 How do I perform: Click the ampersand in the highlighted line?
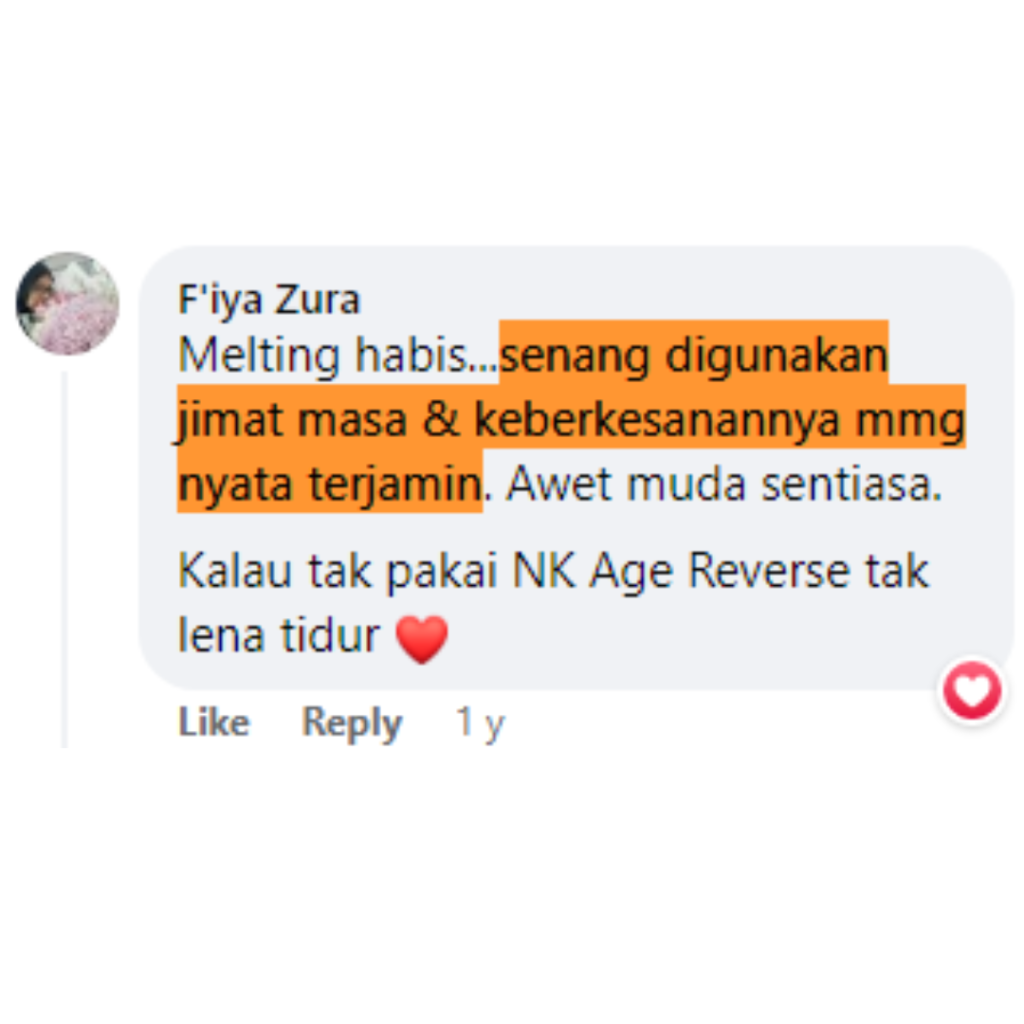click(x=441, y=419)
